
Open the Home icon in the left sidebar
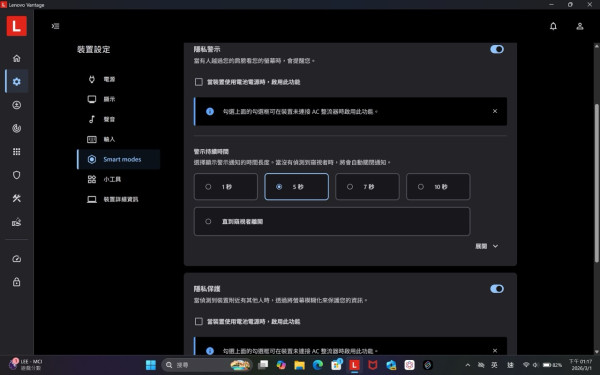[x=16, y=58]
